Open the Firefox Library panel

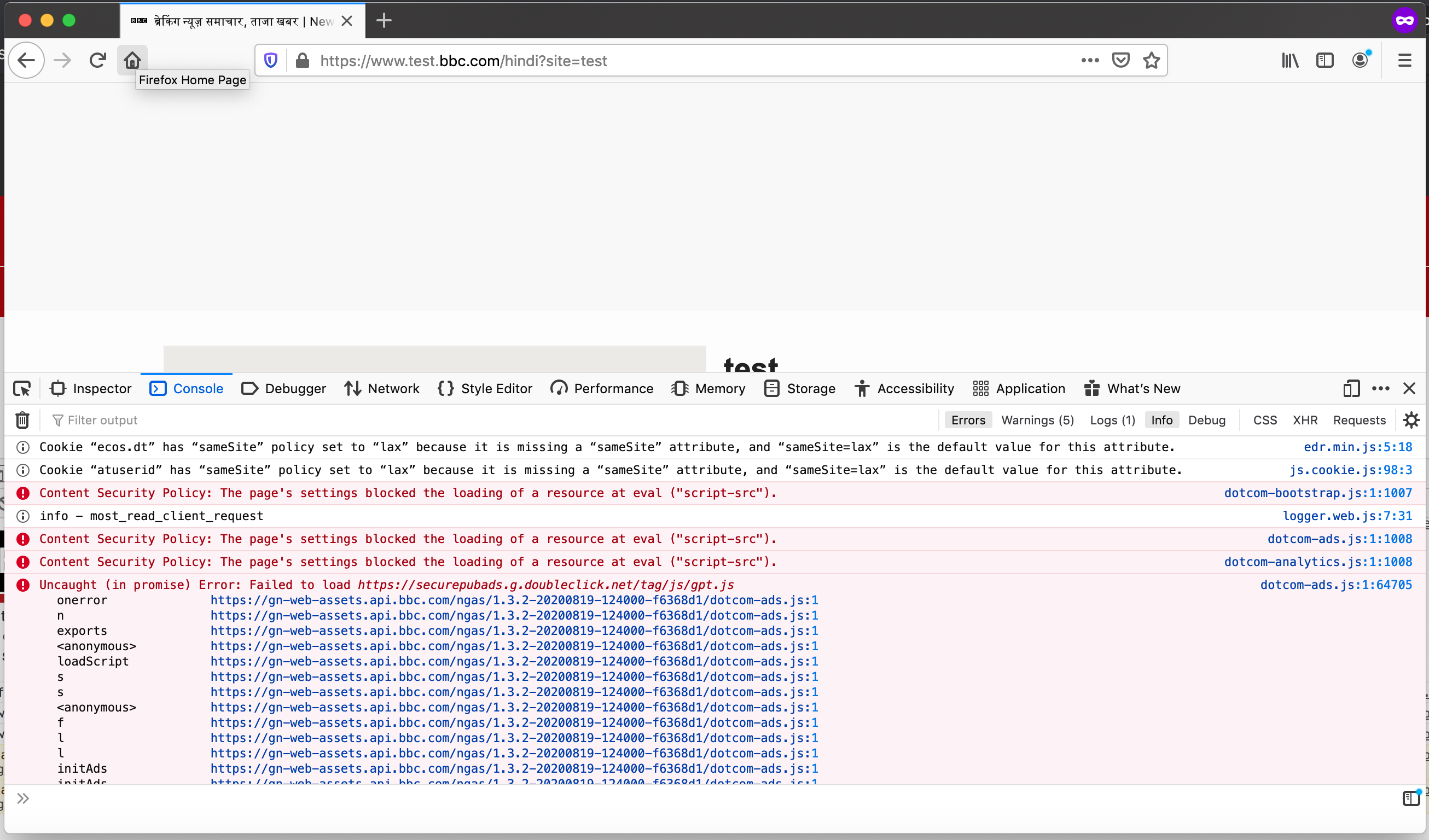pyautogui.click(x=1289, y=61)
